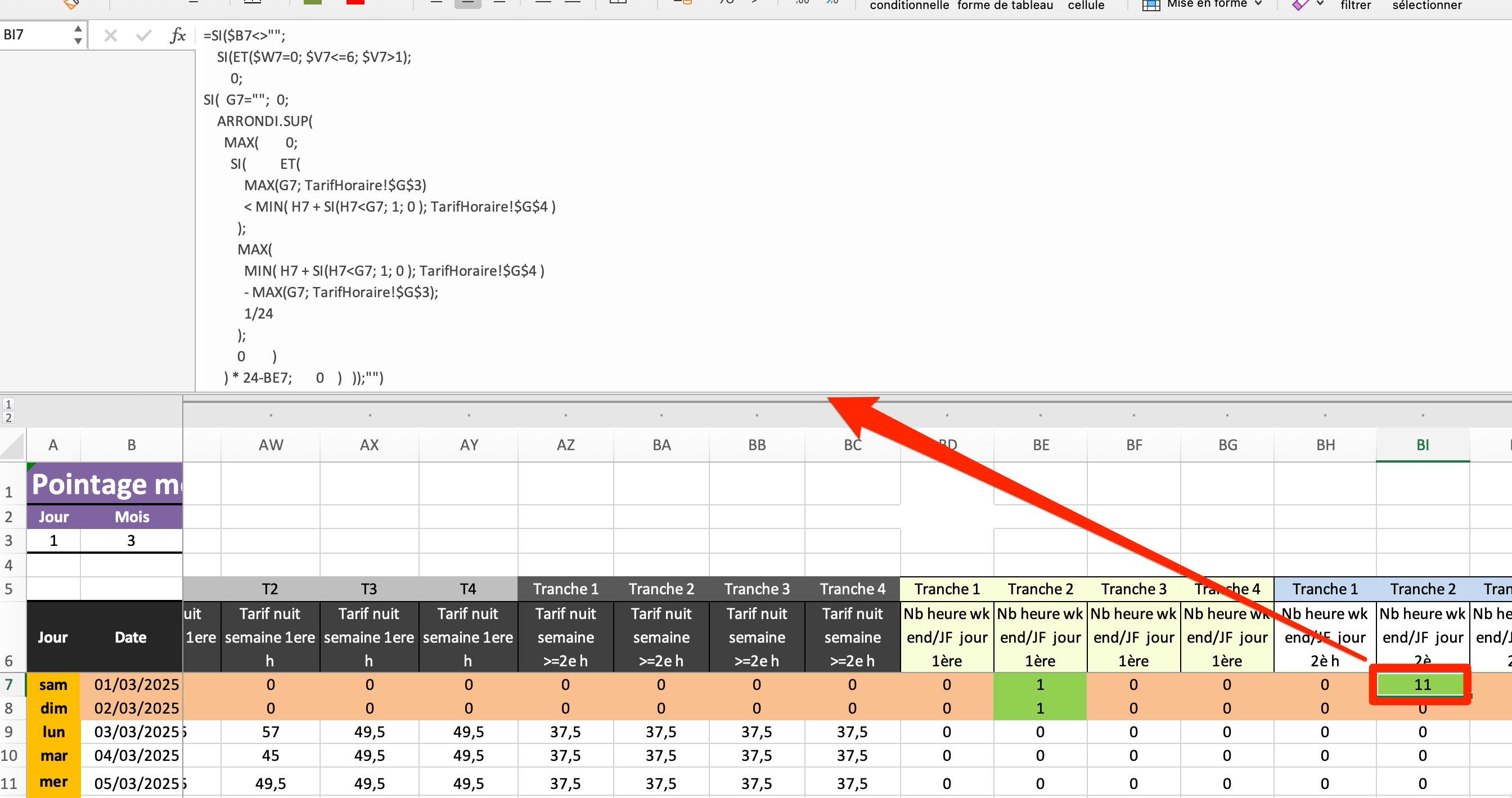This screenshot has width=1512, height=798.
Task: Click the 'mar' day cell
Action: [53, 756]
